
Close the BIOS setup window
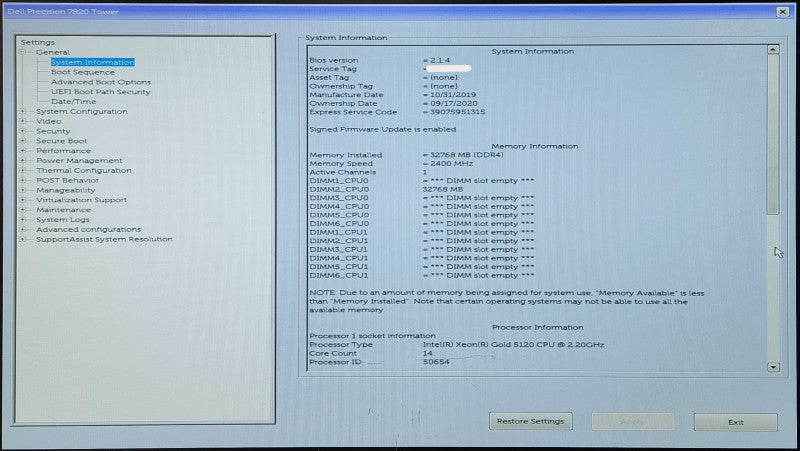[x=783, y=11]
